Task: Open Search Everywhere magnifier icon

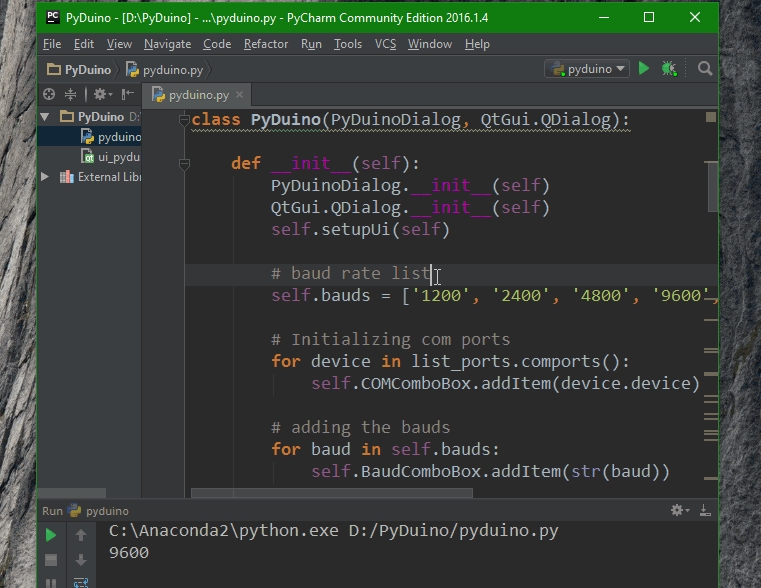Action: 705,68
